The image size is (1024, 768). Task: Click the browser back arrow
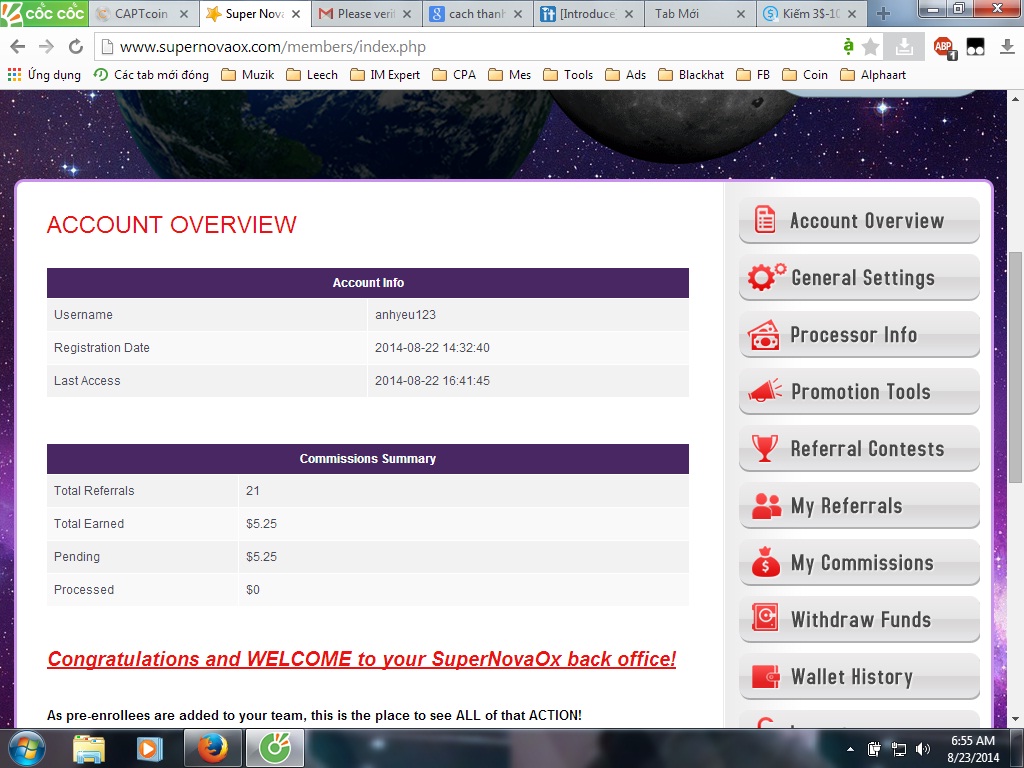coord(18,46)
